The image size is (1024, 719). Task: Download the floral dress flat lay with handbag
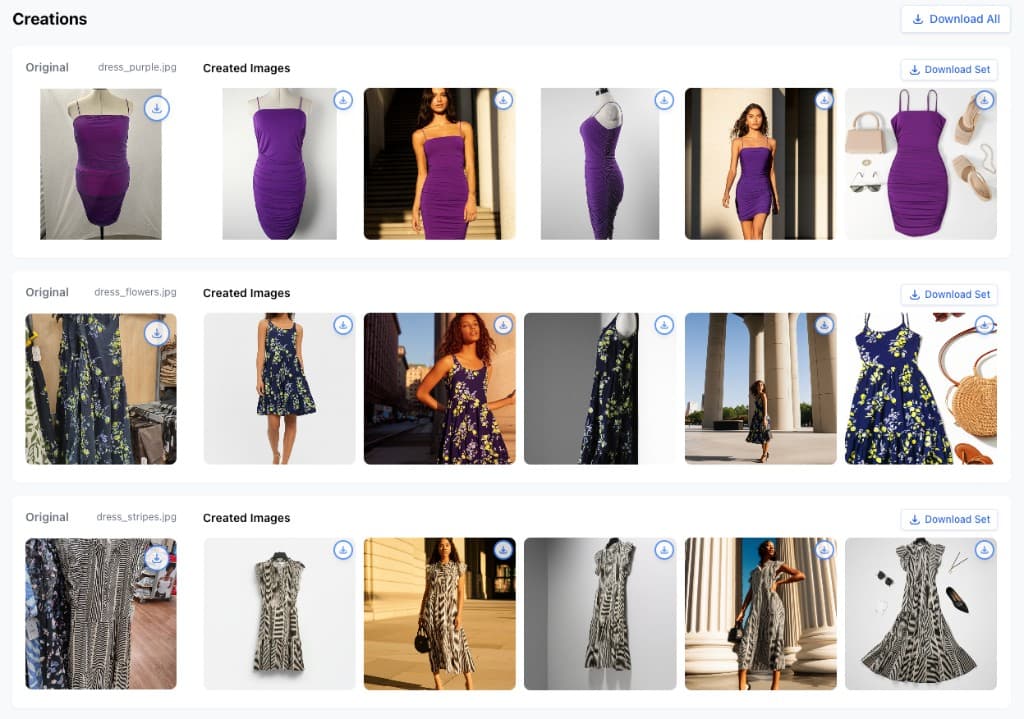(x=984, y=325)
